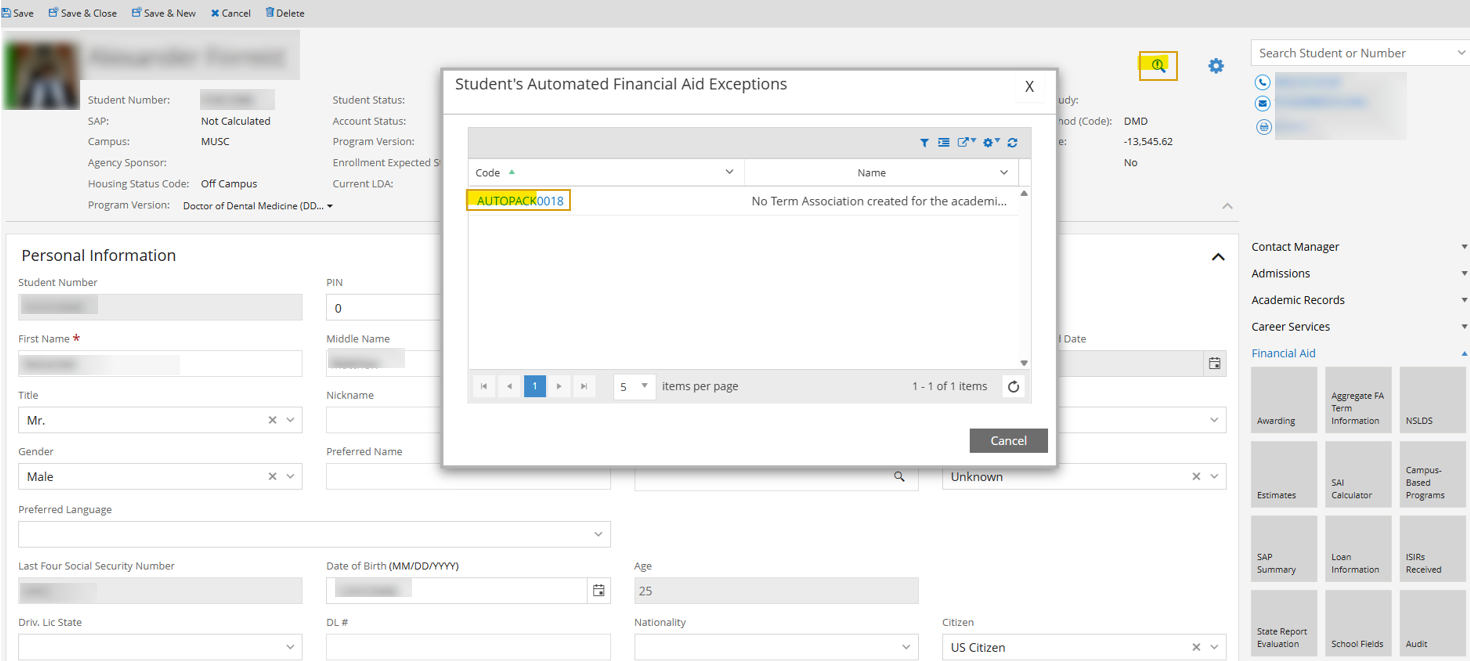Click Cancel button in exceptions dialog
Image resolution: width=1470 pixels, height=661 pixels.
1008,441
